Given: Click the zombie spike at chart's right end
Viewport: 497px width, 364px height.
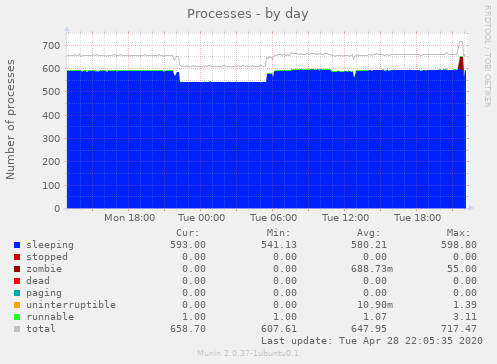Looking at the screenshot, I should [461, 63].
